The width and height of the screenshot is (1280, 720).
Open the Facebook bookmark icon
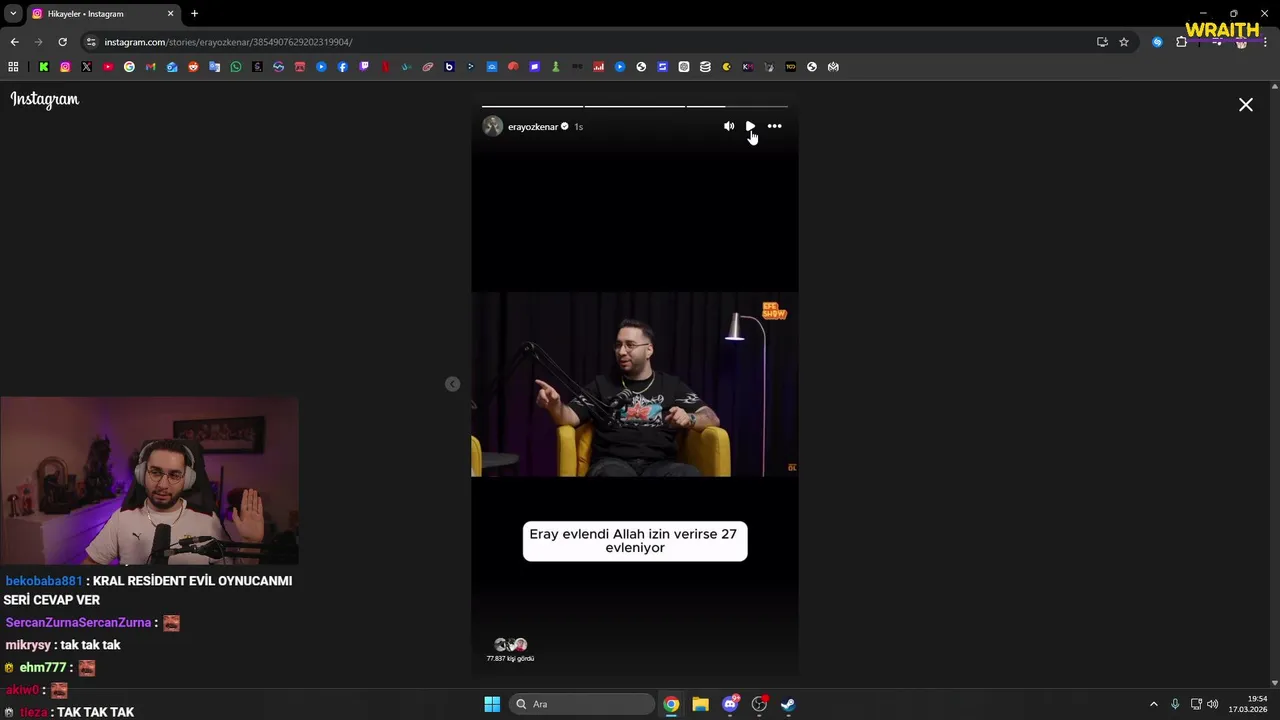tap(343, 67)
